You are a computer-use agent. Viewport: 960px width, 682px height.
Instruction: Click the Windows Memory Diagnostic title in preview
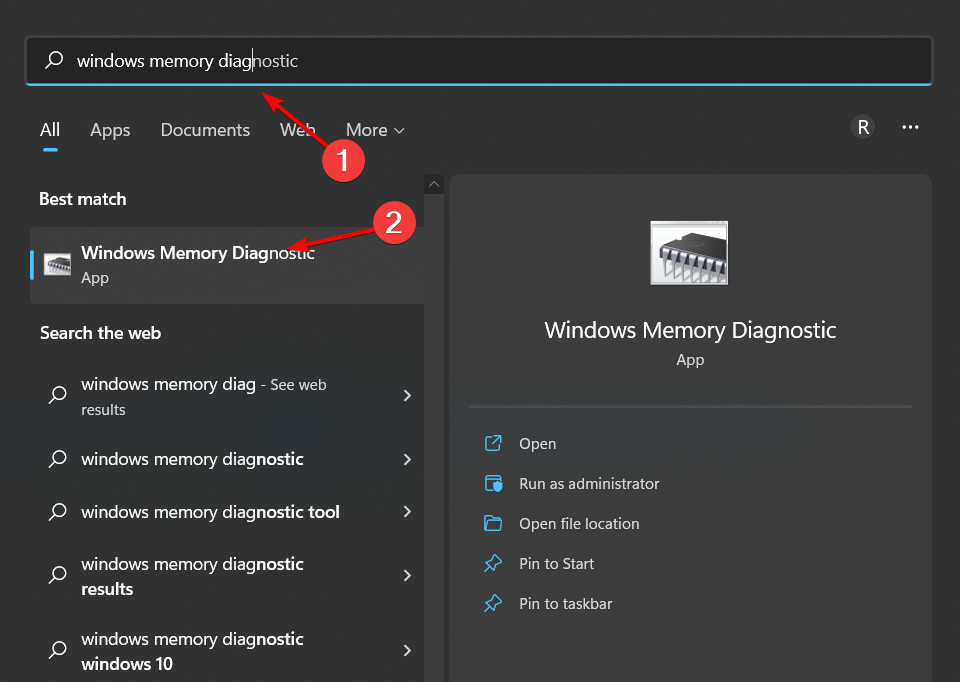(690, 330)
